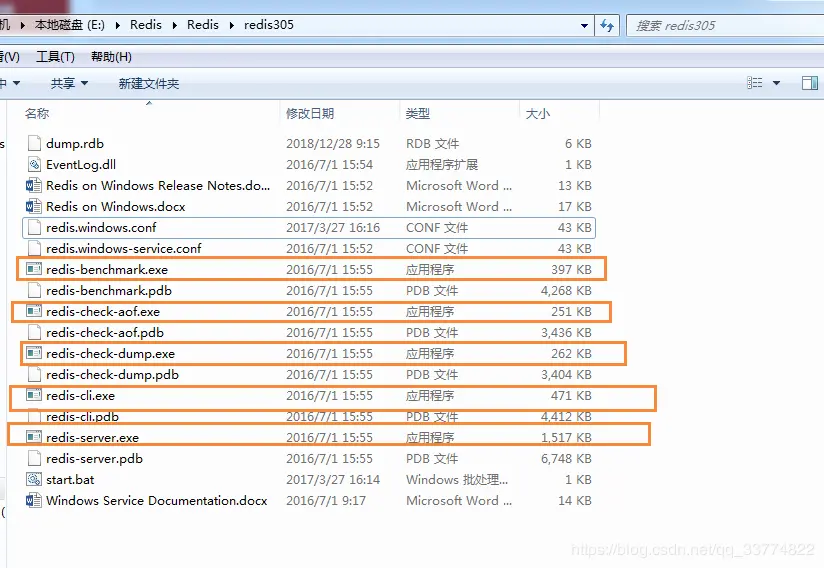
Task: Click the redis-benchmark.pdb file icon
Action: (34, 291)
